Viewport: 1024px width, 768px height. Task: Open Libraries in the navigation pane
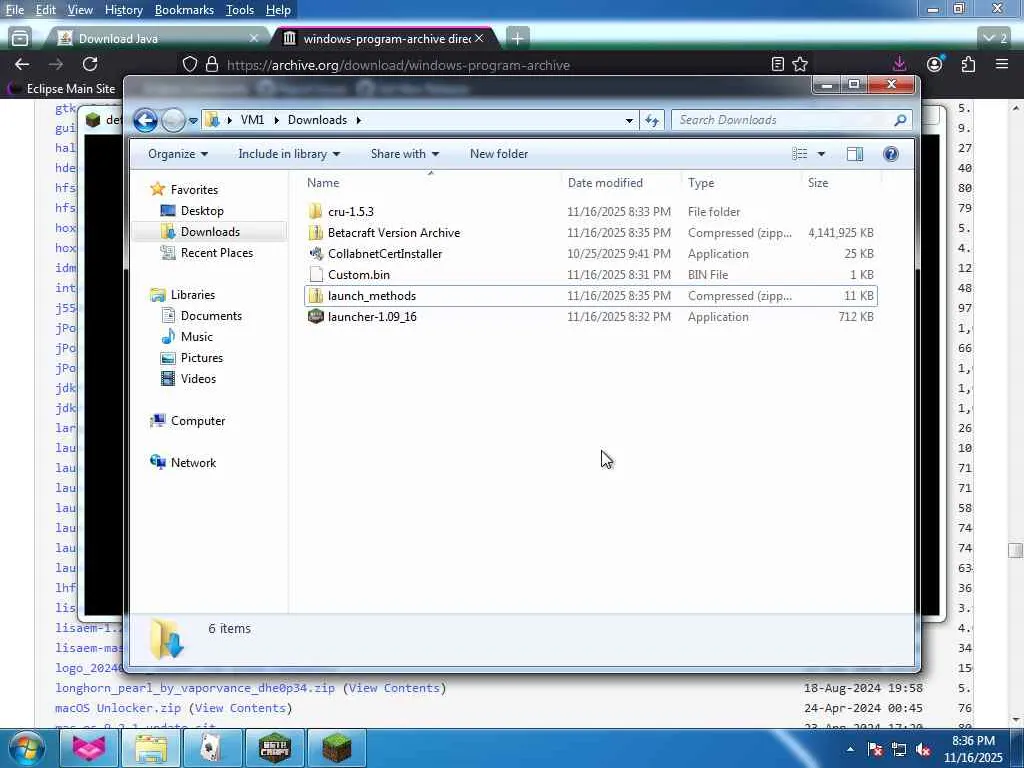192,295
